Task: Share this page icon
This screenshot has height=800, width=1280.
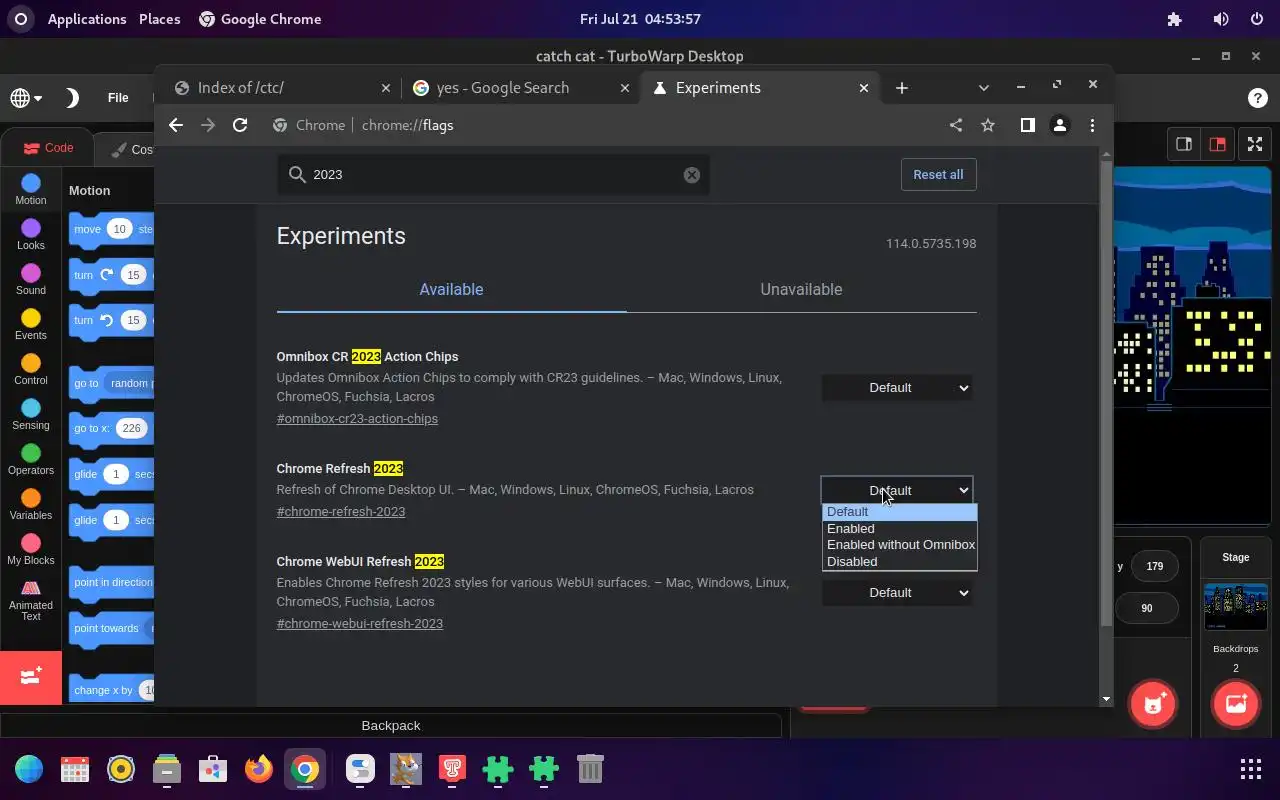Action: pos(956,125)
